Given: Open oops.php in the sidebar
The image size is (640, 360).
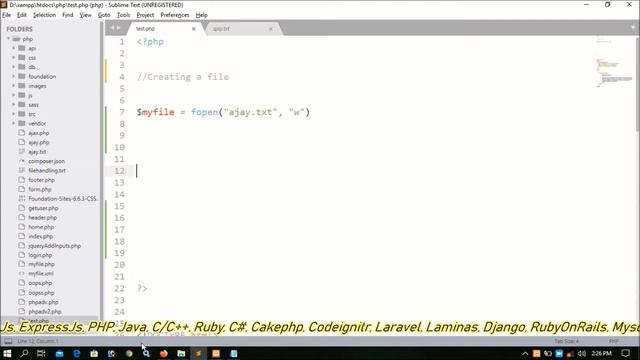Looking at the screenshot, I should coord(40,283).
